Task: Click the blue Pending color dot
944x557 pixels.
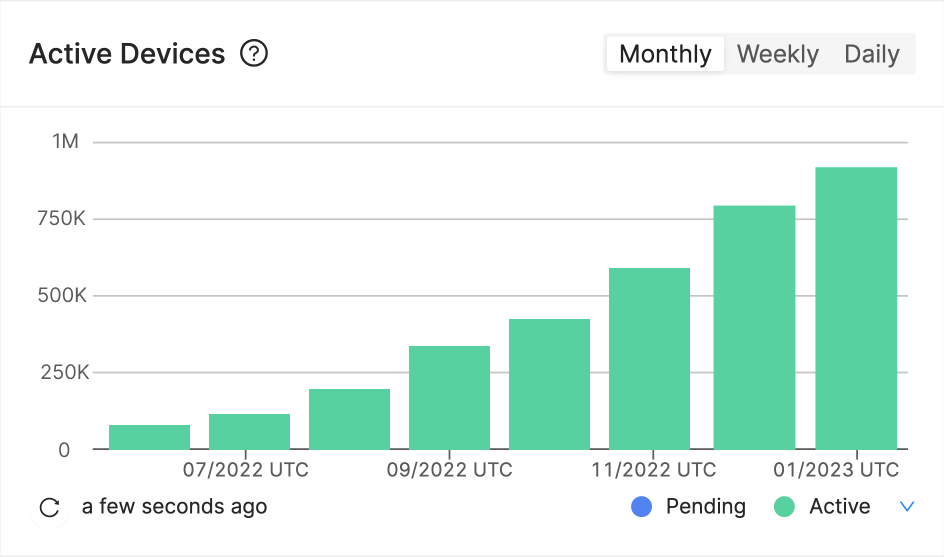Action: pyautogui.click(x=642, y=507)
